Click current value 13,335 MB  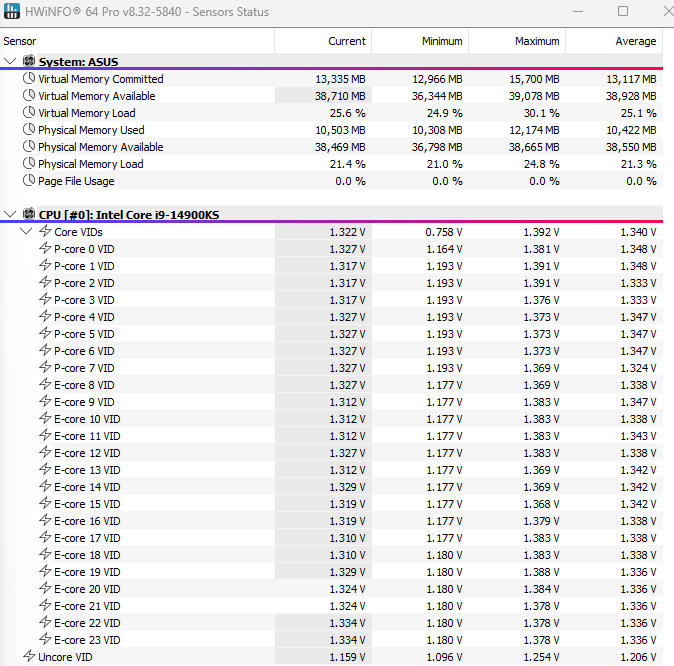pos(340,79)
